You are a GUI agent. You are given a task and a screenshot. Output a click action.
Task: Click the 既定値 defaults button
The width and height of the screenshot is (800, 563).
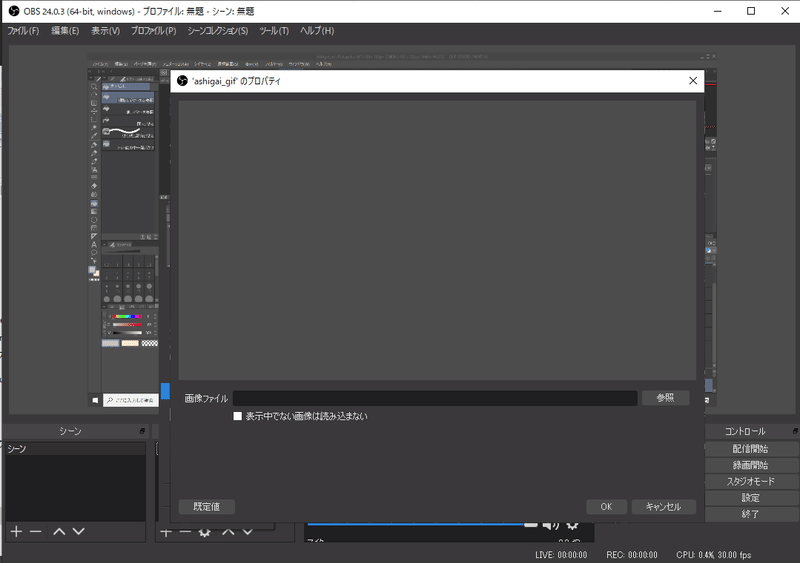(206, 506)
